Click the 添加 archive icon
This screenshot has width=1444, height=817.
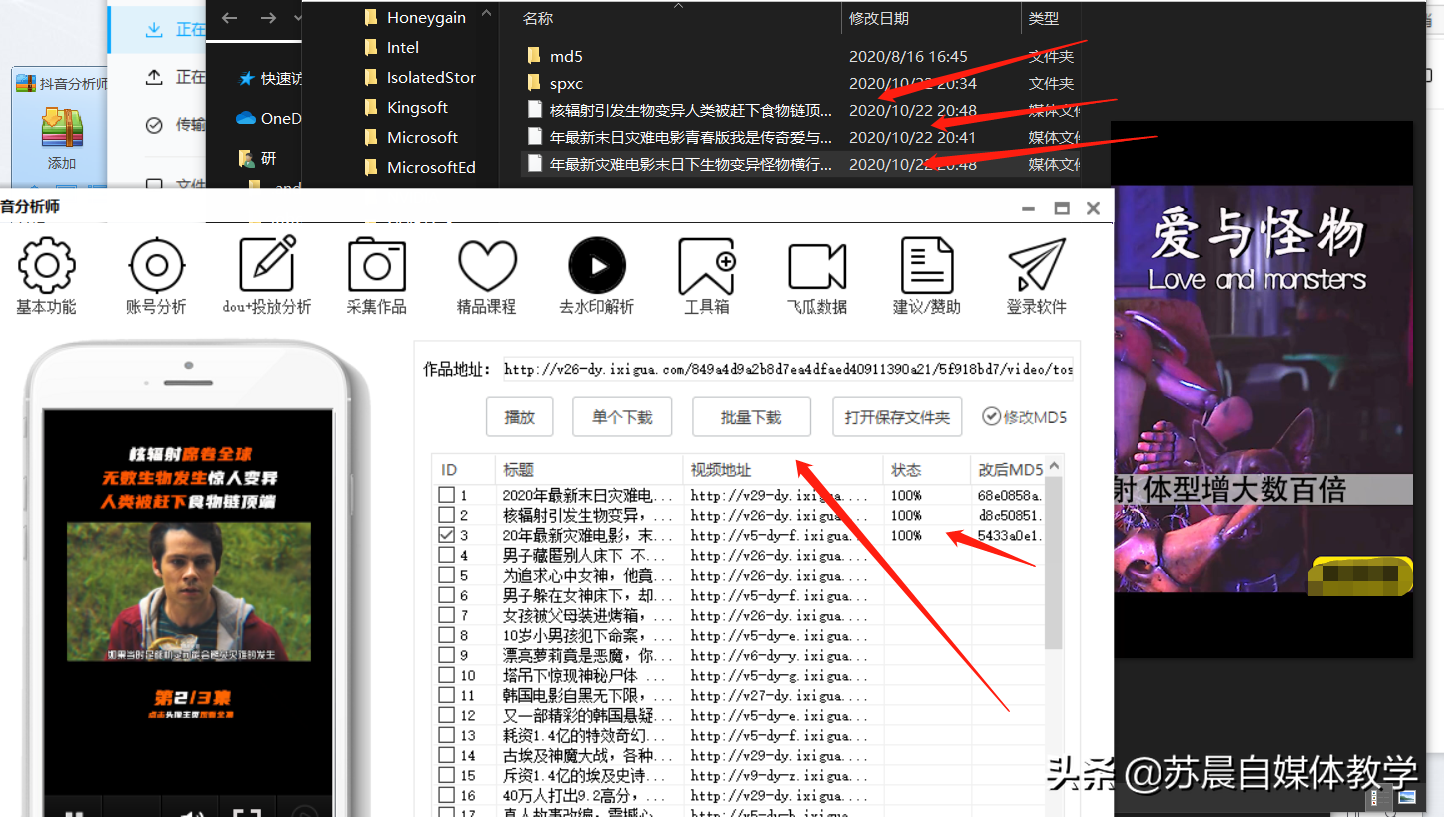pos(61,130)
